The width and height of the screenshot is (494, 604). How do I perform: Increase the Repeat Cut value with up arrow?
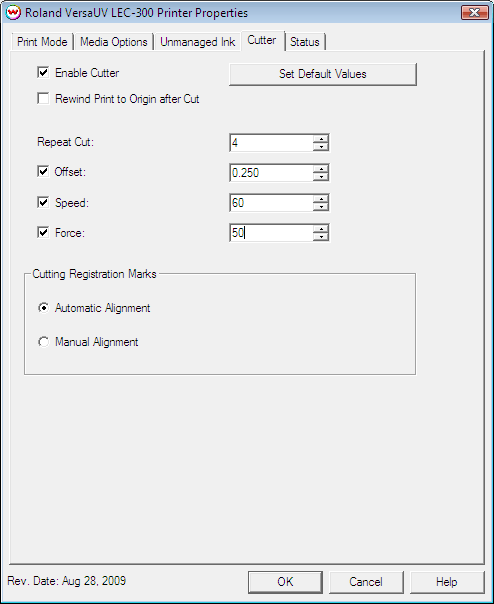click(x=321, y=139)
